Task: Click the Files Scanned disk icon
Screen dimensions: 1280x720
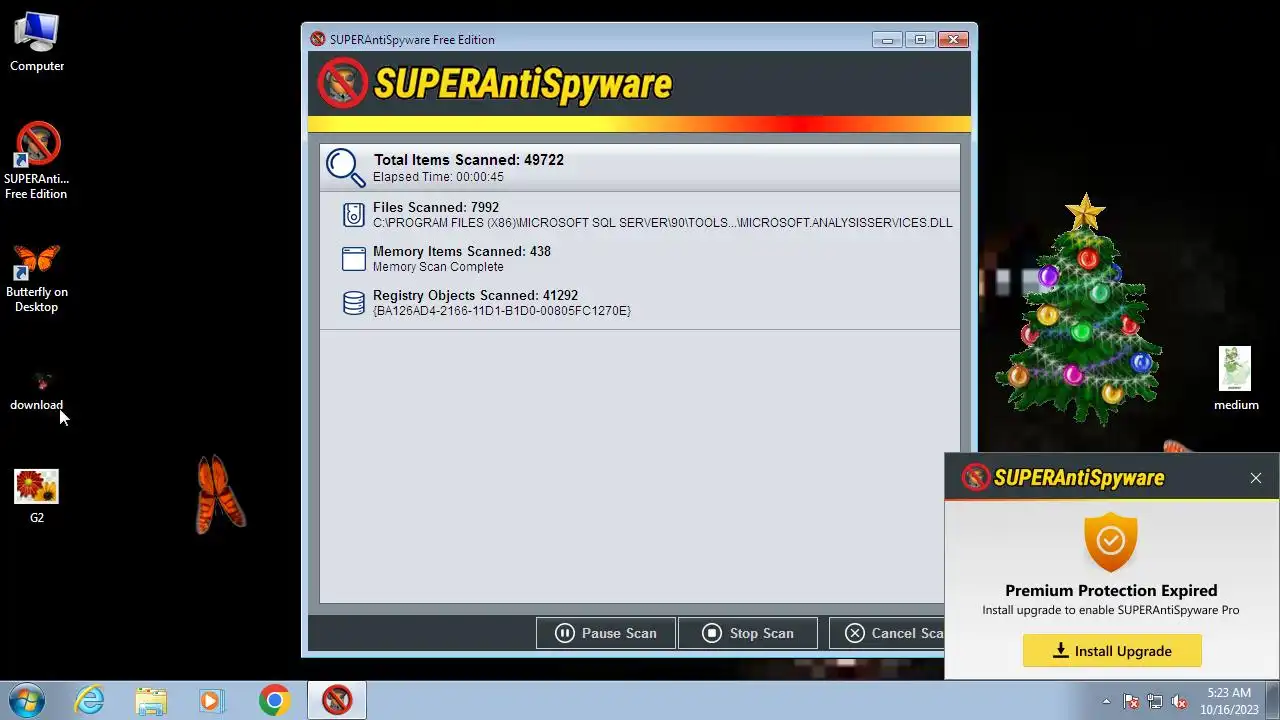Action: (354, 215)
